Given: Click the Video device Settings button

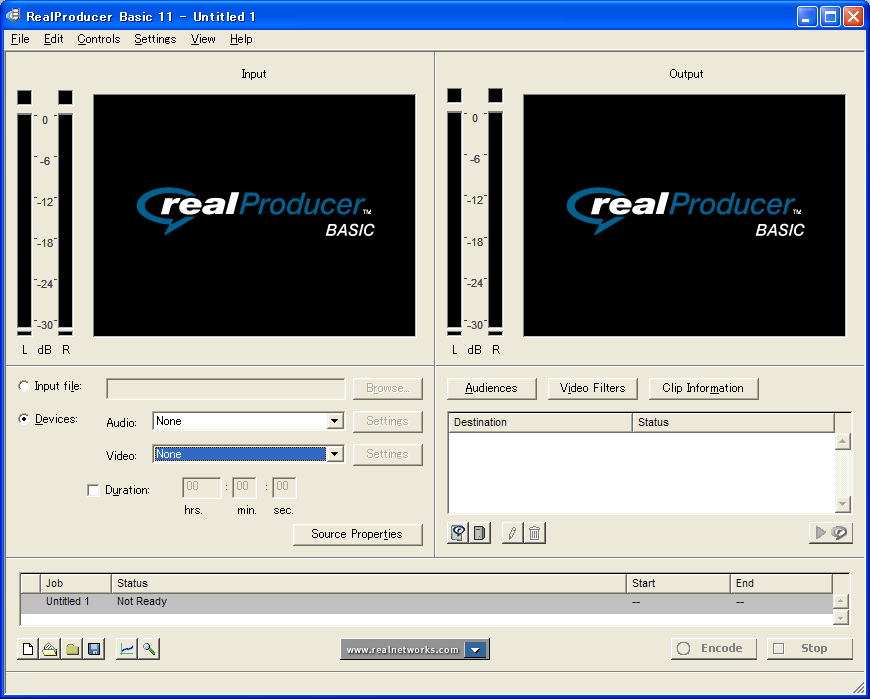Looking at the screenshot, I should tap(388, 454).
